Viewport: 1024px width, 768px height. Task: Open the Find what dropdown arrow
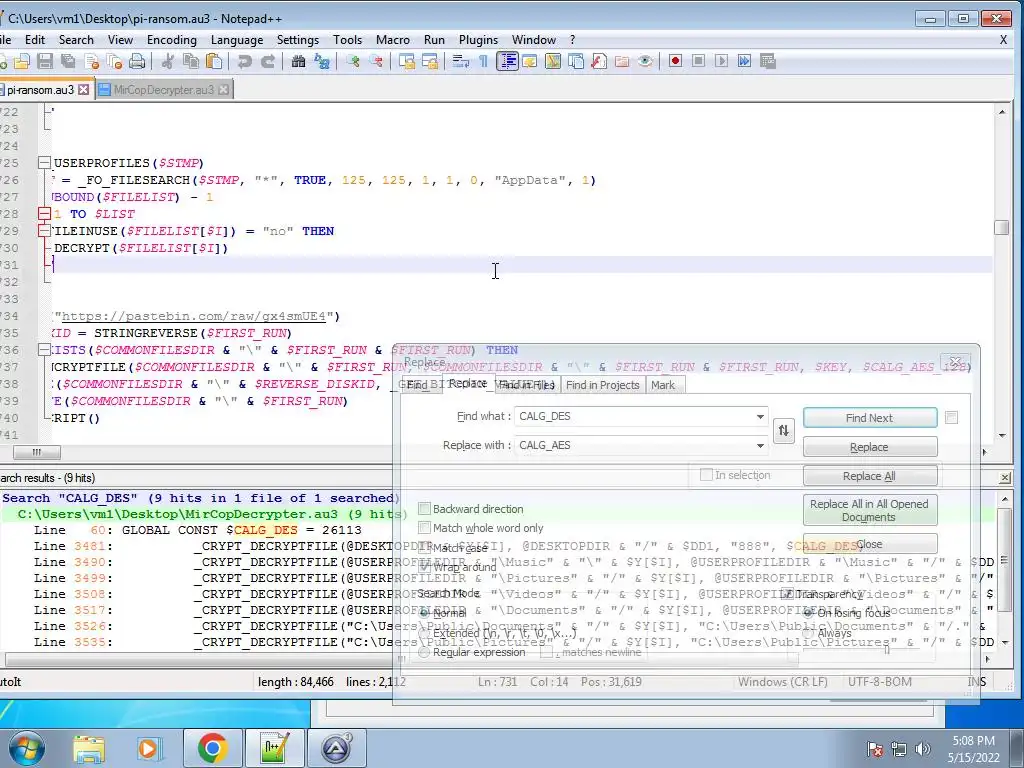760,417
